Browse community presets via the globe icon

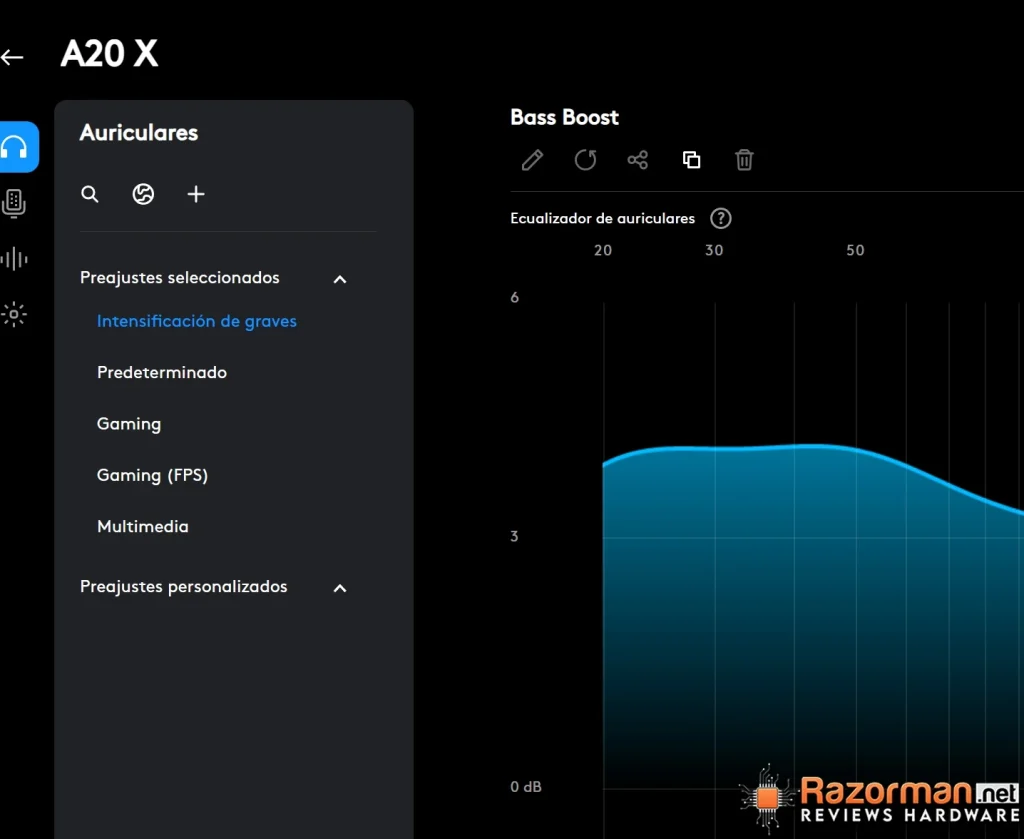143,194
